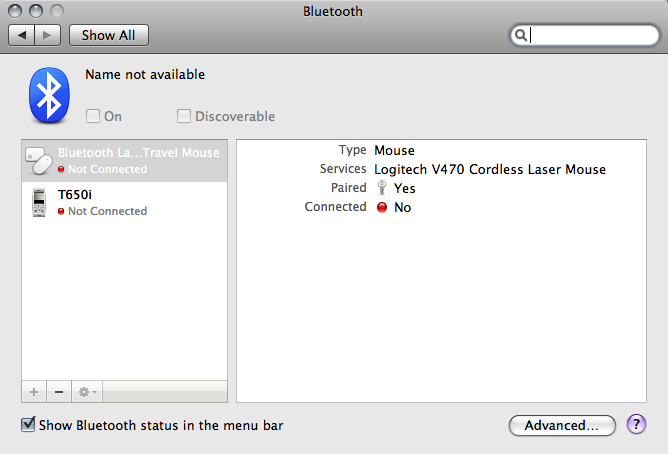Click the magnifying glass search icon
668x454 pixels.
click(x=521, y=36)
